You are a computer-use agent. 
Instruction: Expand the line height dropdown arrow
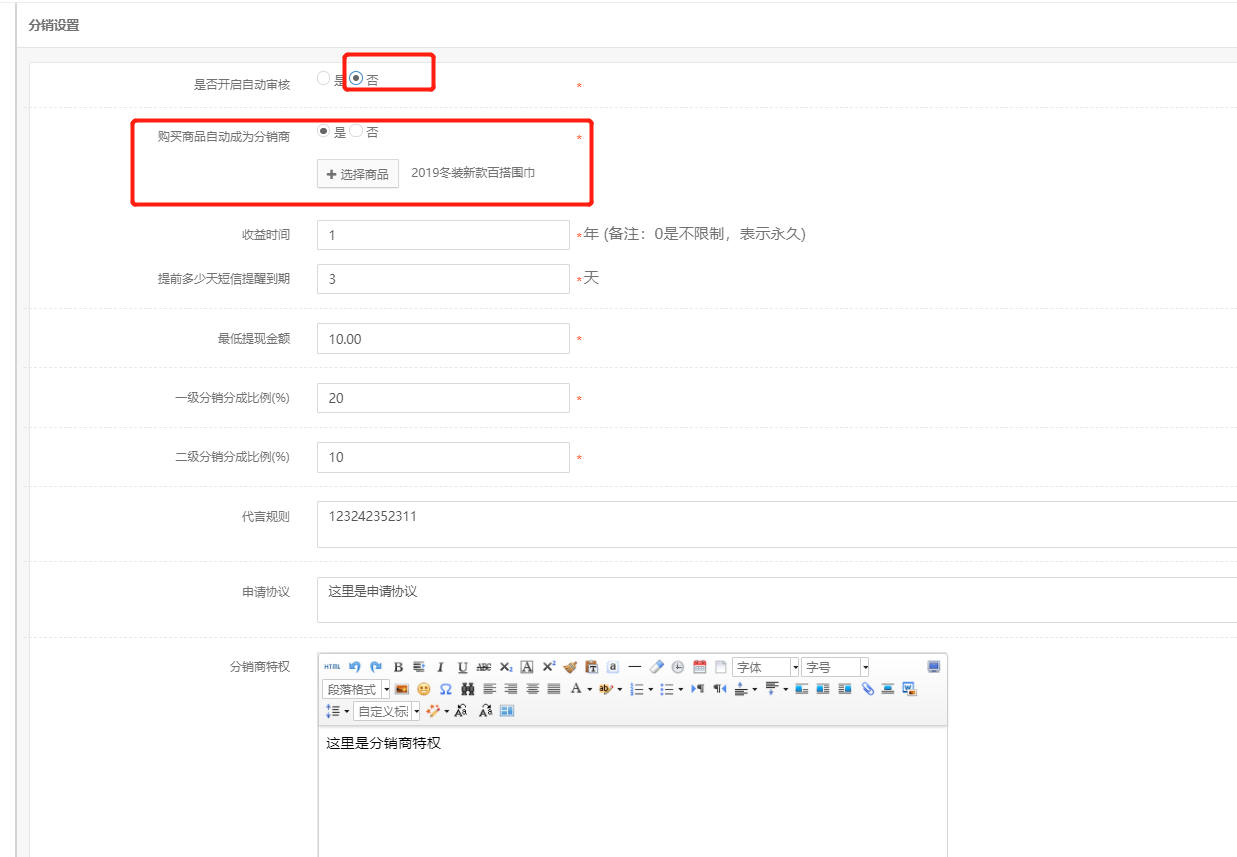pos(346,710)
